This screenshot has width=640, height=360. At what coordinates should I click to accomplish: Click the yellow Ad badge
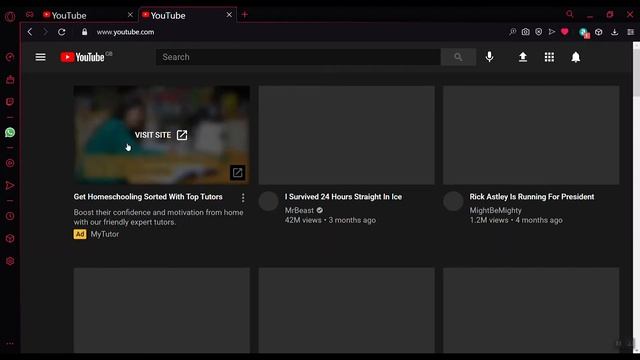(x=80, y=234)
